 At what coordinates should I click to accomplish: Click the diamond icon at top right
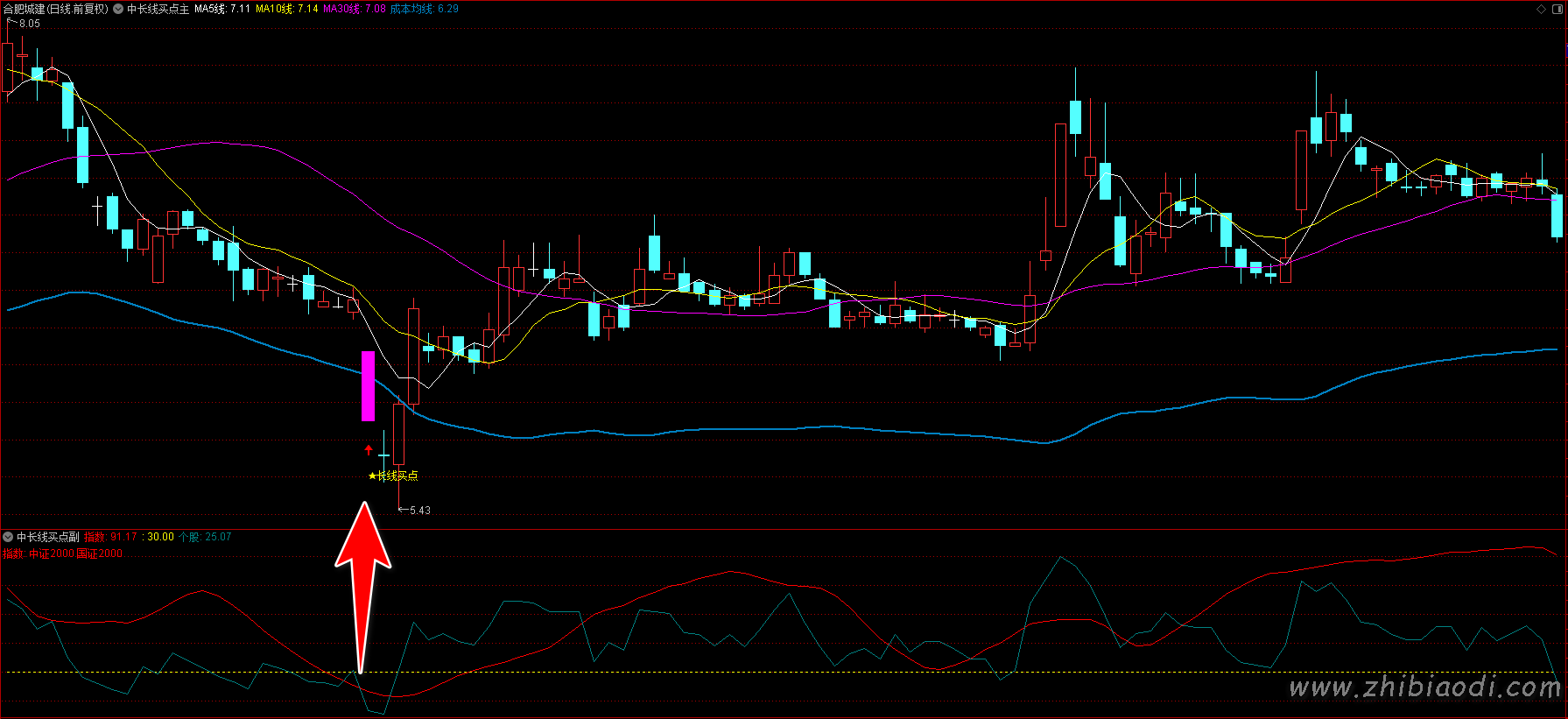(1542, 9)
